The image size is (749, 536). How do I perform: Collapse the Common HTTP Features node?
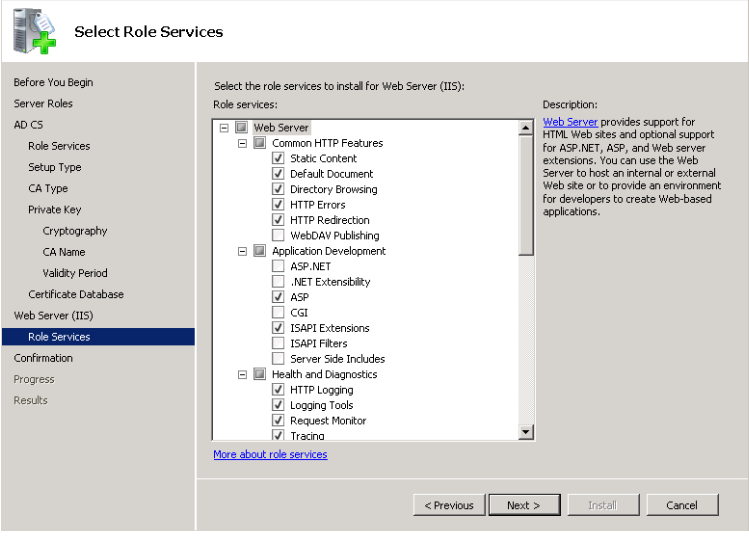[x=242, y=143]
